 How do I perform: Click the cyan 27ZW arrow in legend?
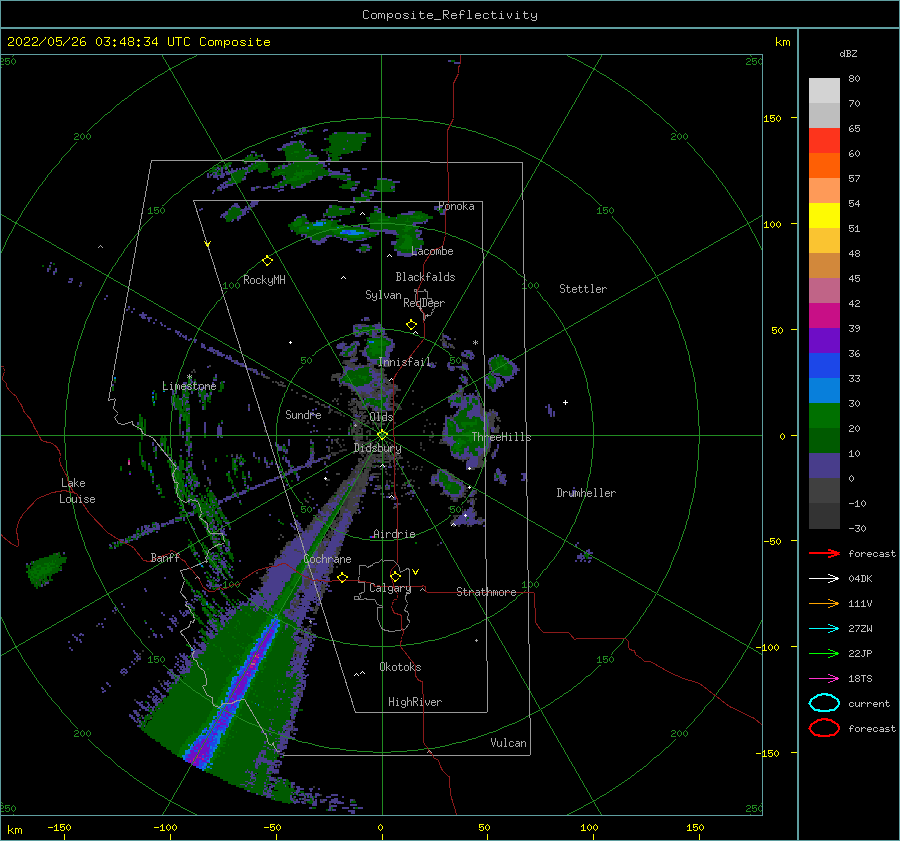coord(824,629)
